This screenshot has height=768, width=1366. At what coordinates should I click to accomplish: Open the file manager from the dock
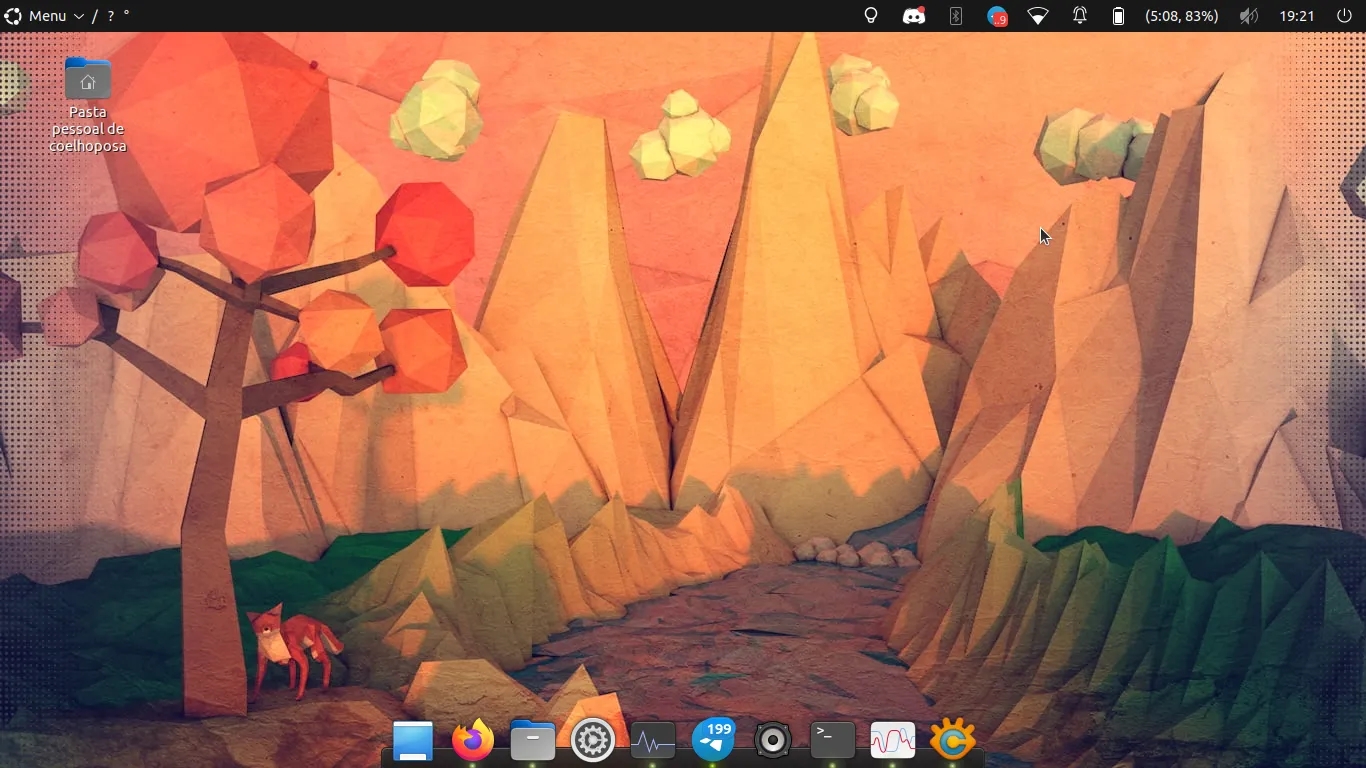[533, 741]
